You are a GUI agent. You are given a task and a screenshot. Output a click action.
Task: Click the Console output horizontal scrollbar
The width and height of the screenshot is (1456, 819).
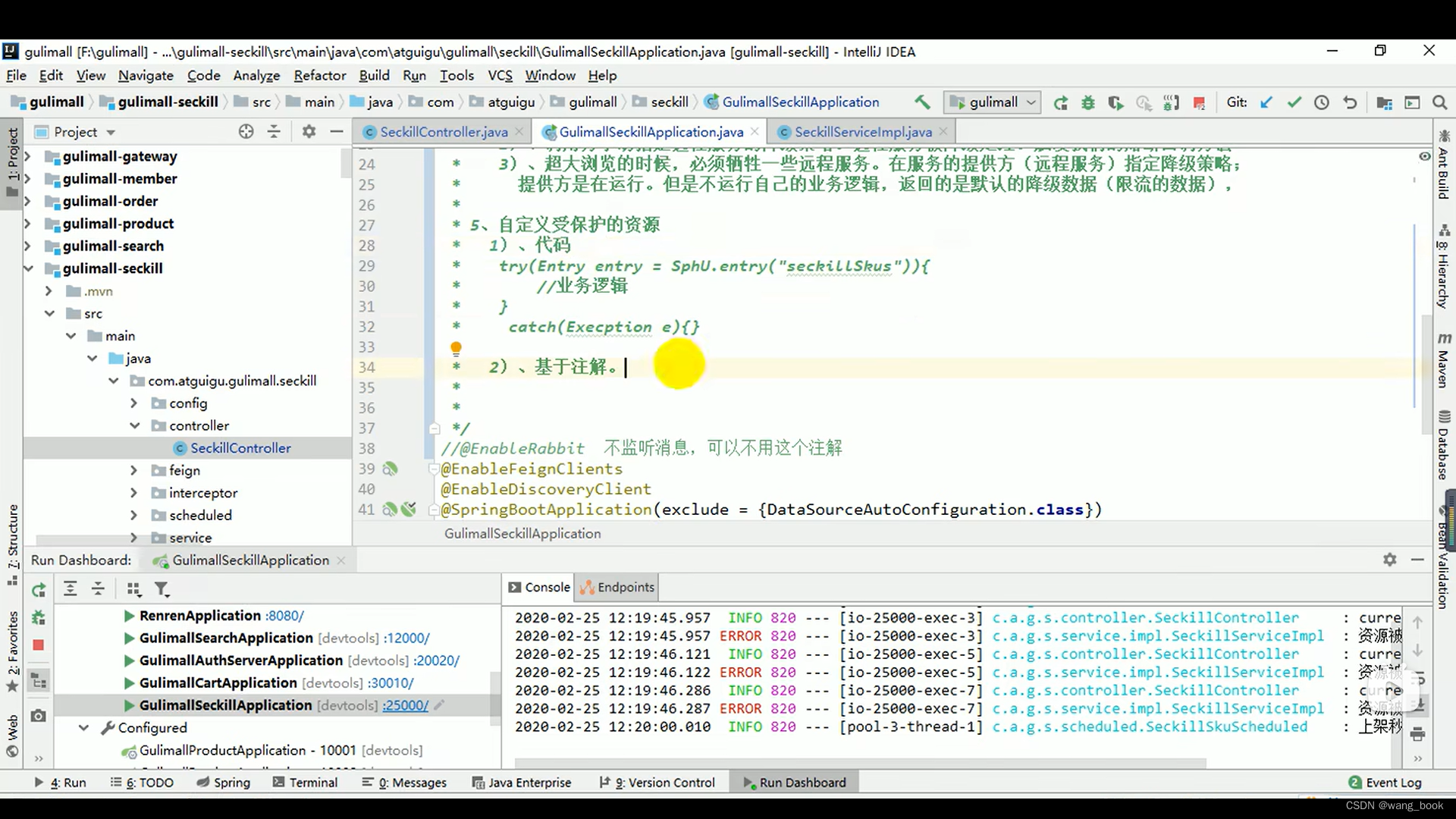(861, 762)
